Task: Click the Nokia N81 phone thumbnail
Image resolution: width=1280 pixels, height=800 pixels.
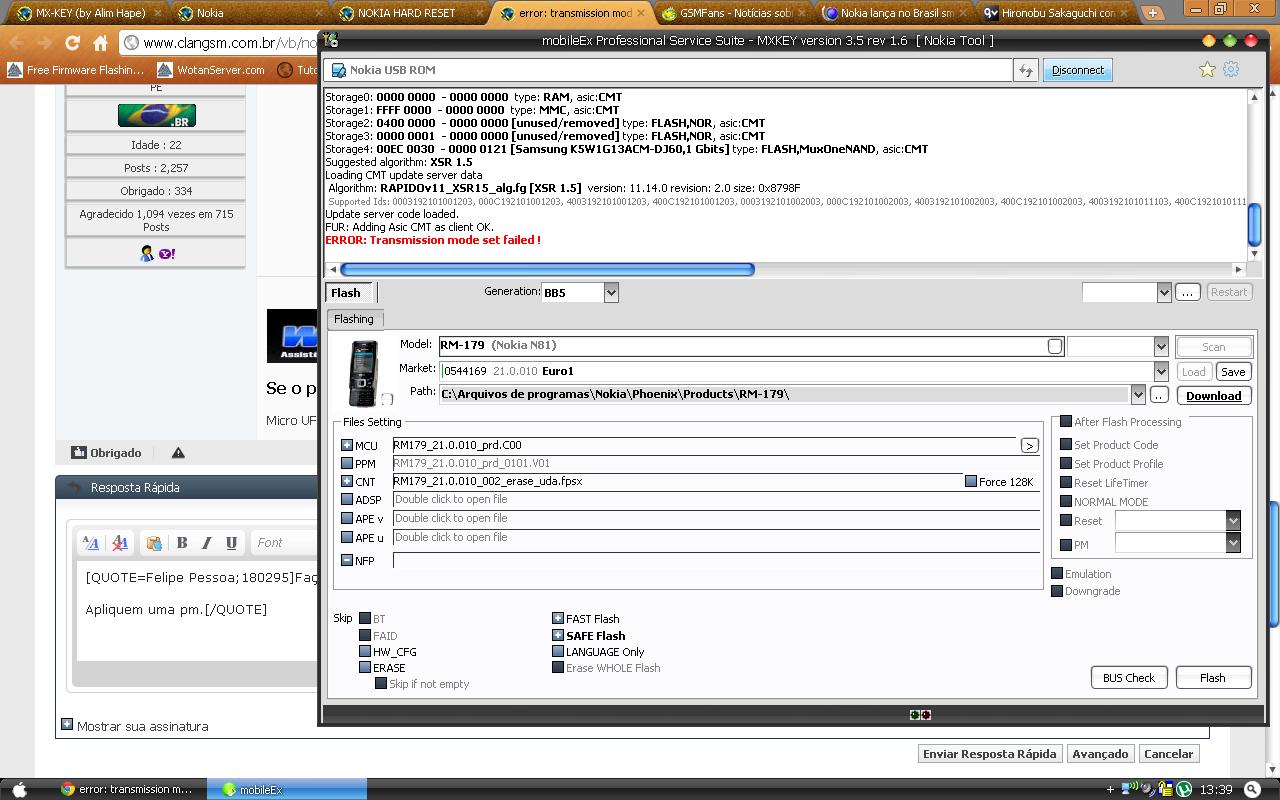Action: point(363,372)
